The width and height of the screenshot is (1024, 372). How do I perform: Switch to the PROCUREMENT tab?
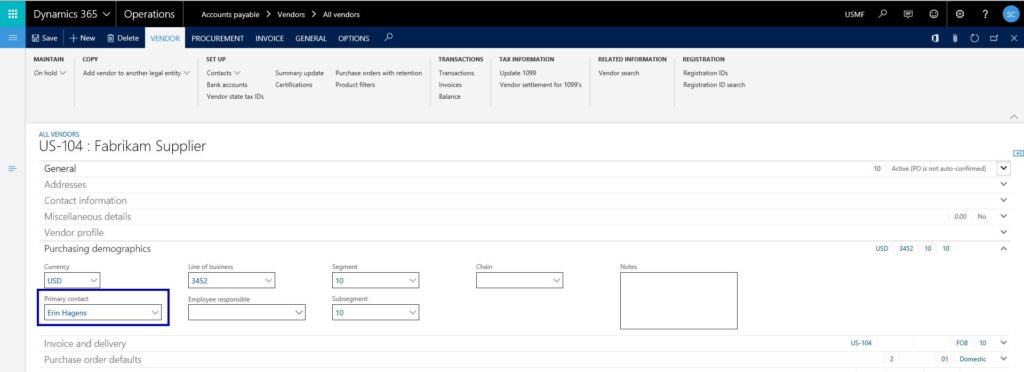pyautogui.click(x=217, y=39)
